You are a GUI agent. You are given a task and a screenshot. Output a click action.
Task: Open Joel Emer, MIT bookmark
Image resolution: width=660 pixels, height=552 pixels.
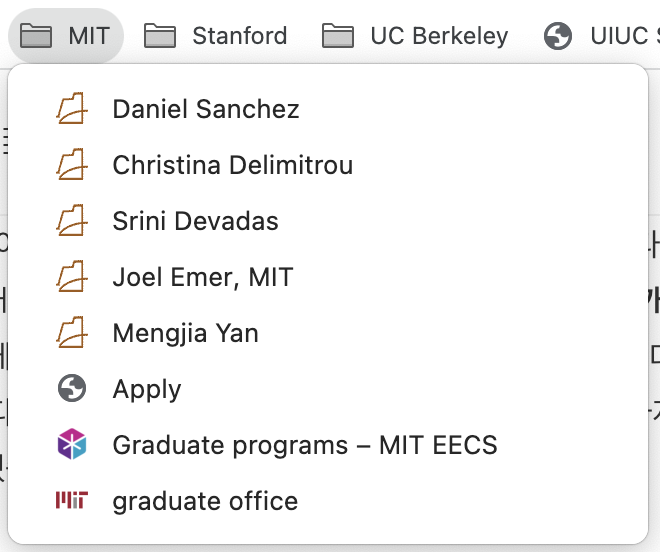pos(328,277)
